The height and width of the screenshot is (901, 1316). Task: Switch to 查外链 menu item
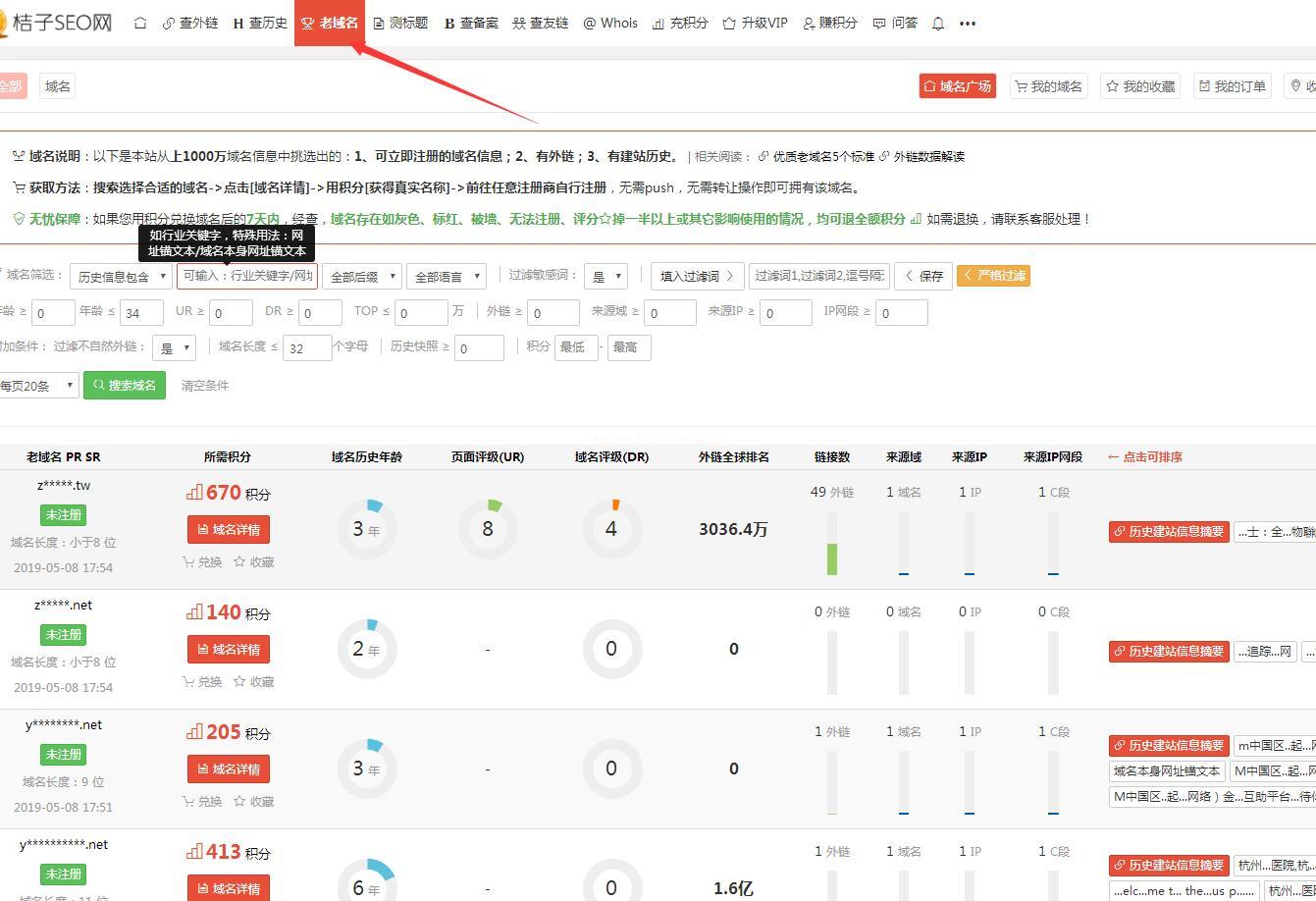(190, 23)
